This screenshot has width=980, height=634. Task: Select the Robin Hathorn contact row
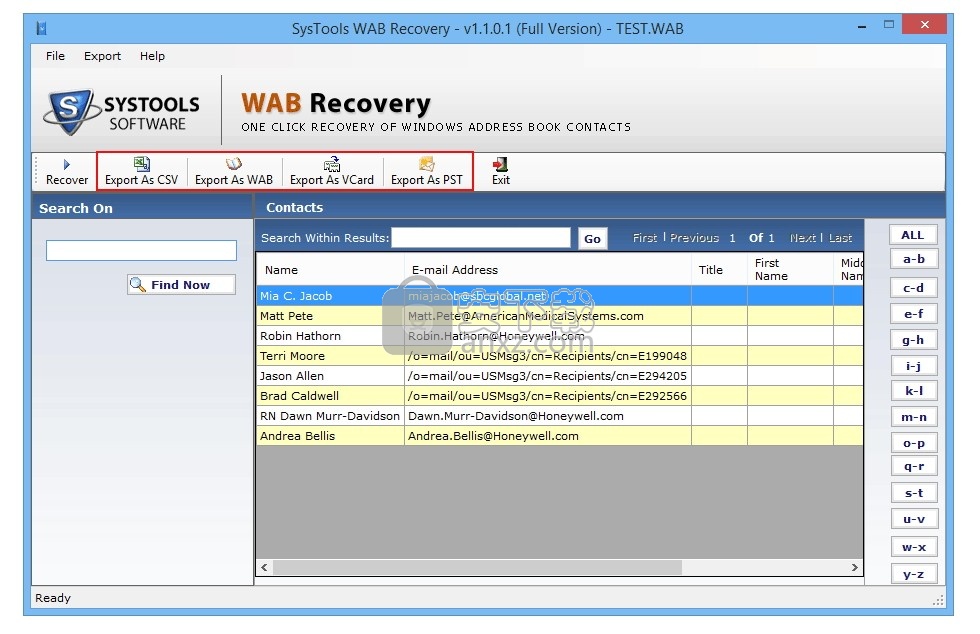[559, 336]
